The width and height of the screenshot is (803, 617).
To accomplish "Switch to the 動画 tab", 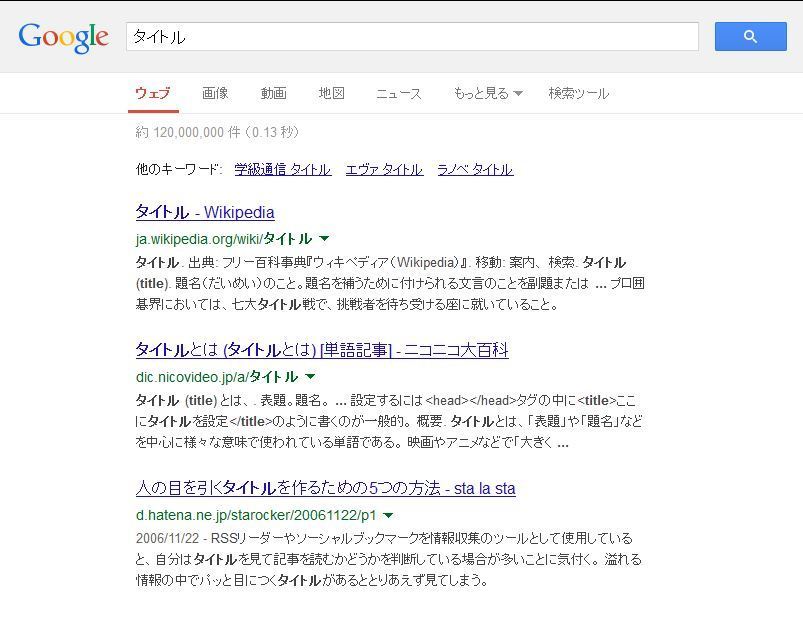I will (273, 93).
